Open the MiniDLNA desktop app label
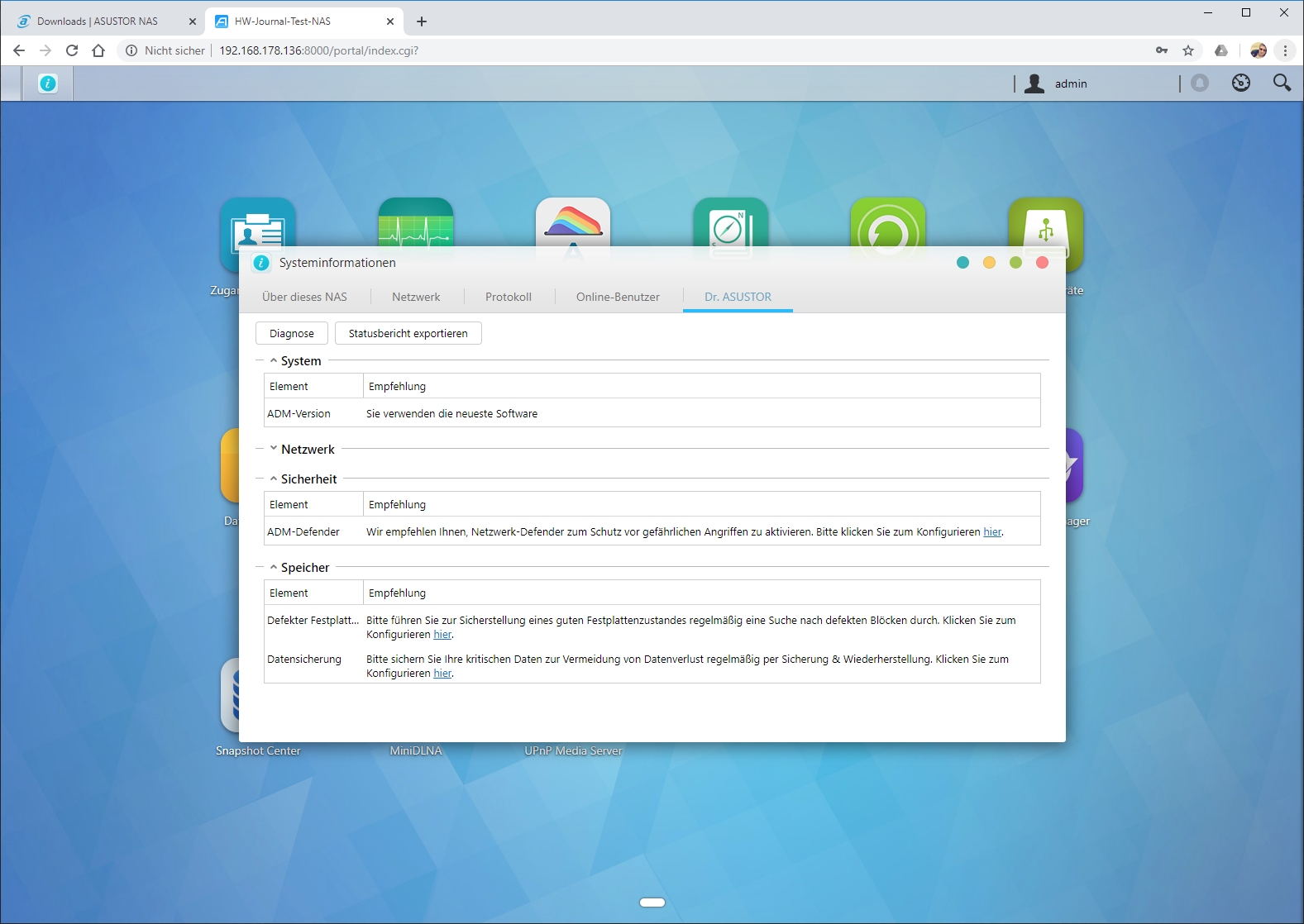This screenshot has width=1304, height=924. 416,750
